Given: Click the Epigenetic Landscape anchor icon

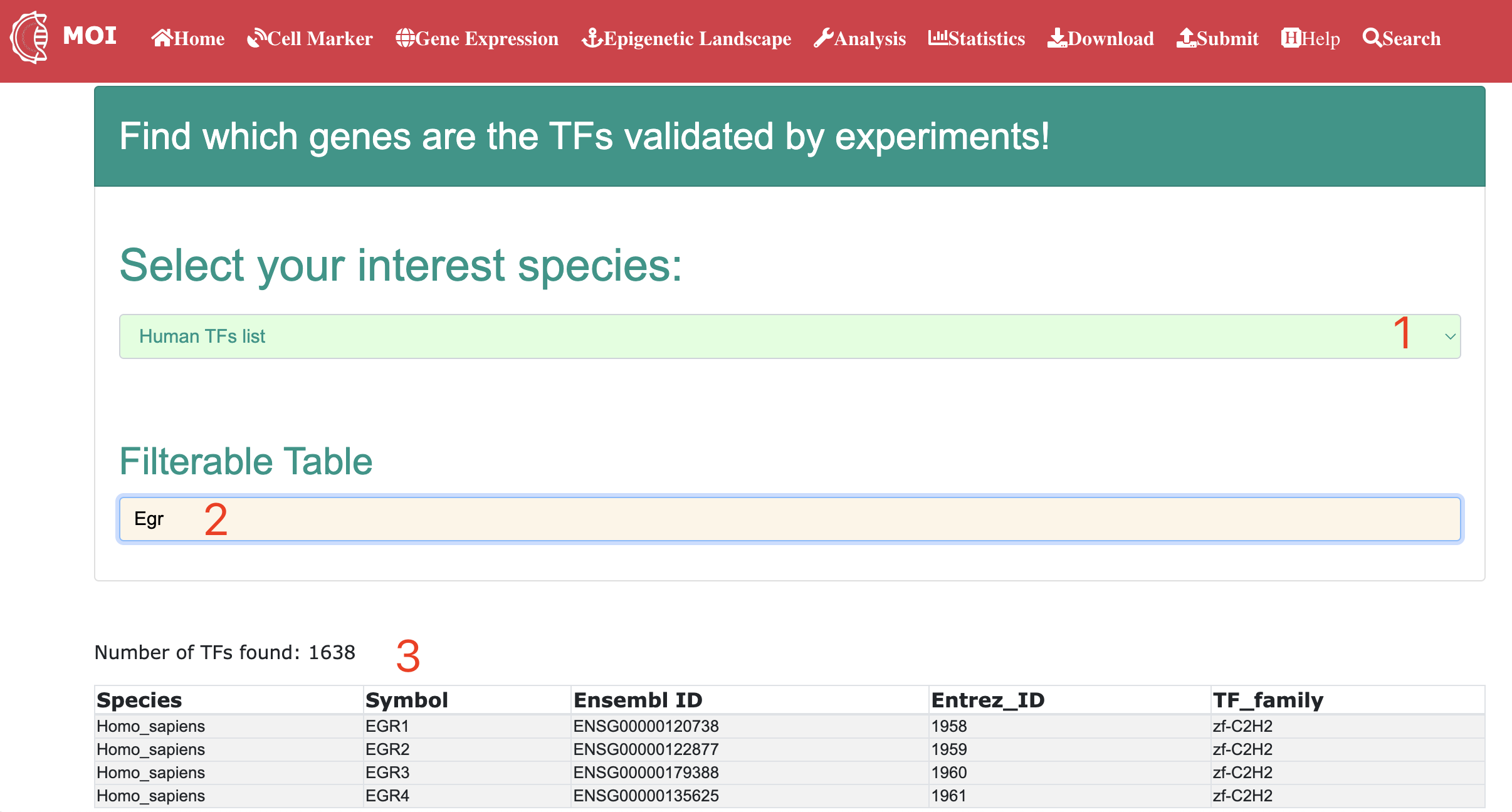Looking at the screenshot, I should pyautogui.click(x=592, y=38).
